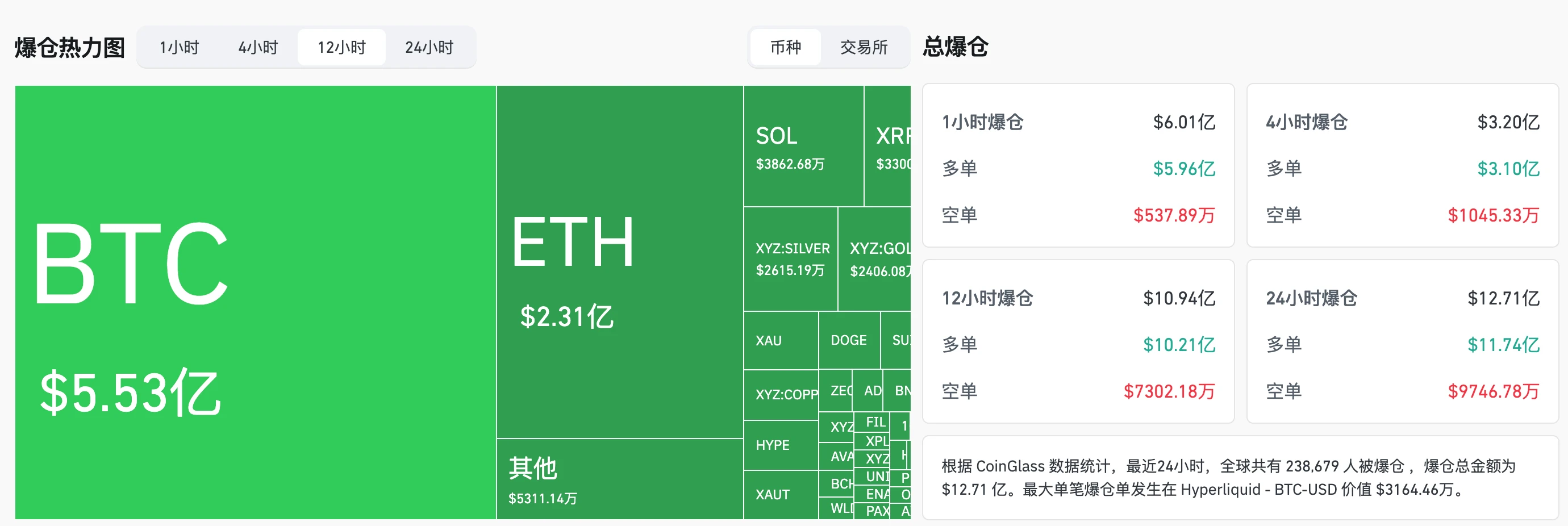
Task: Switch heatmap view to 交易所
Action: point(864,47)
